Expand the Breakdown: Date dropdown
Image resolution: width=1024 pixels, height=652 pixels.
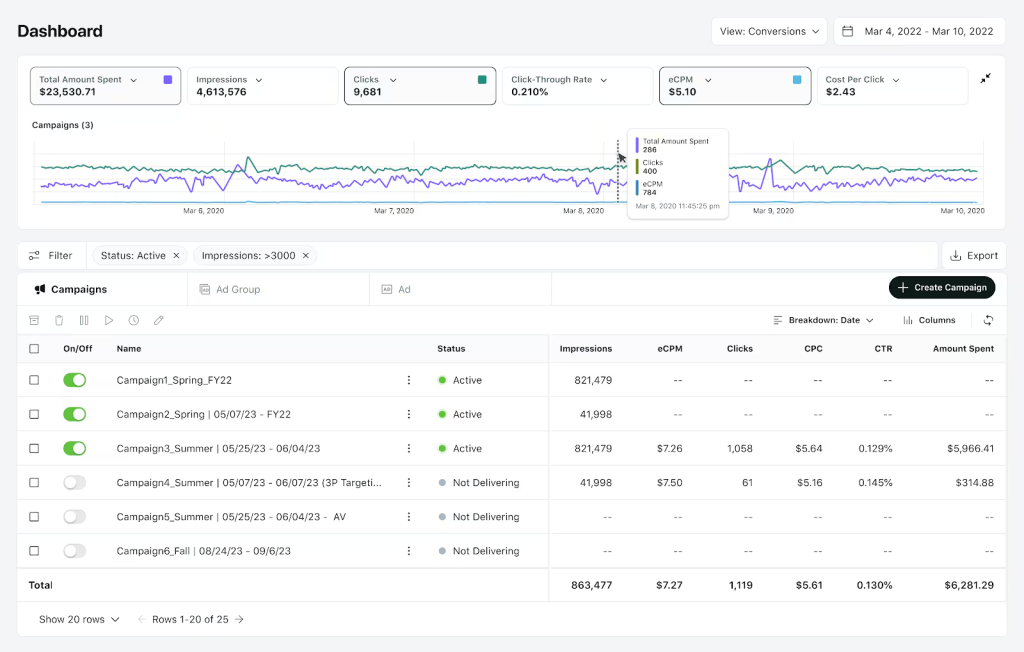pyautogui.click(x=823, y=320)
